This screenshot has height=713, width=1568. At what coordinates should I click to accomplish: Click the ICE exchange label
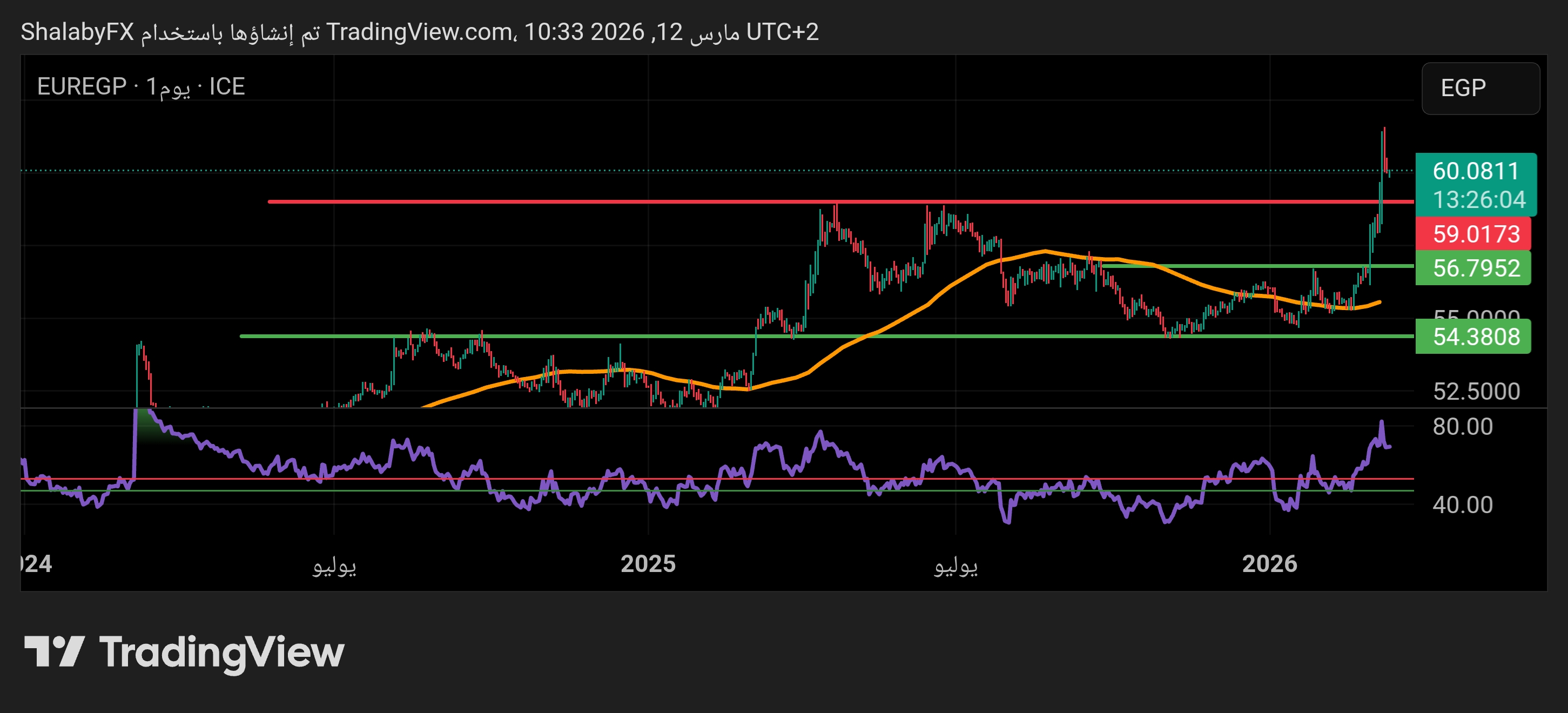(226, 86)
